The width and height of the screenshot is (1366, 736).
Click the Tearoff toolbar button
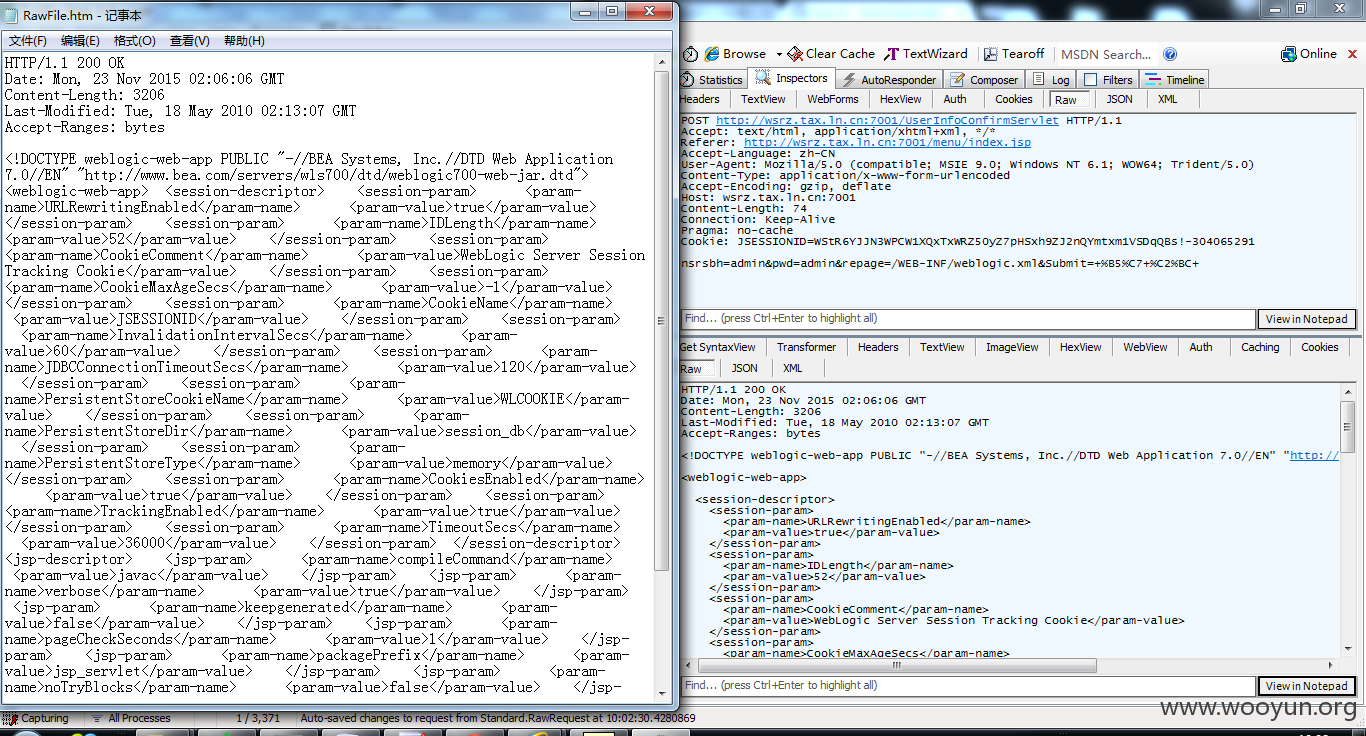coord(1014,54)
